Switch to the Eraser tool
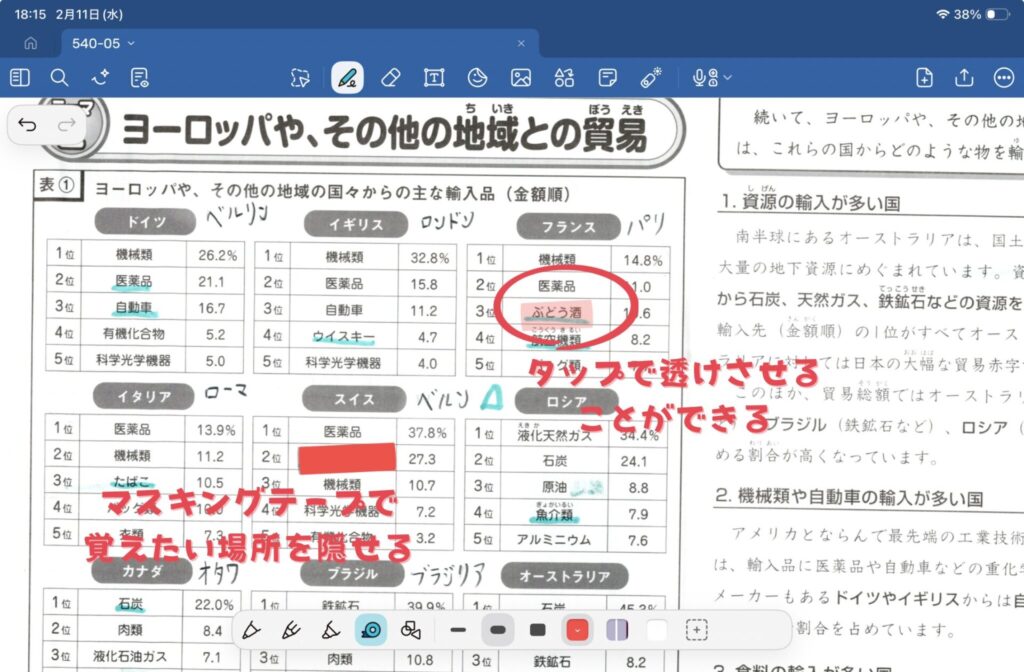Viewport: 1024px width, 672px height. (392, 79)
